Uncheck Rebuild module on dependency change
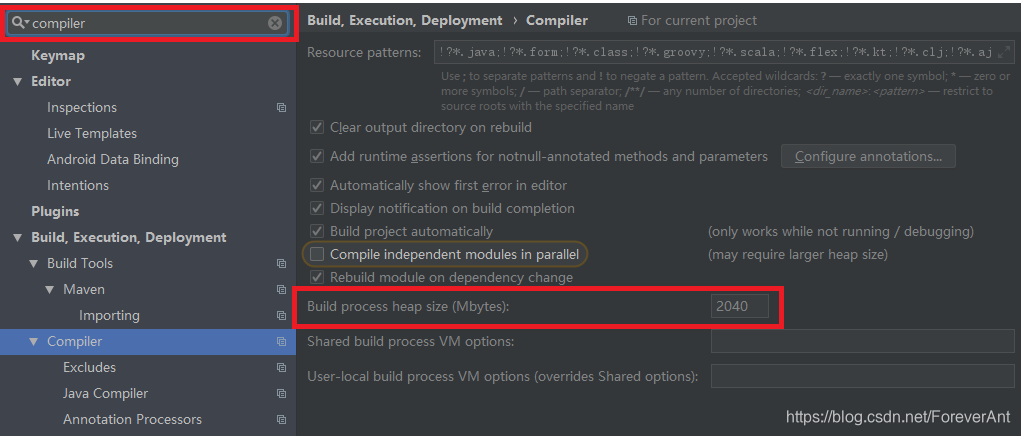Viewport: 1021px width, 436px height. (x=317, y=277)
